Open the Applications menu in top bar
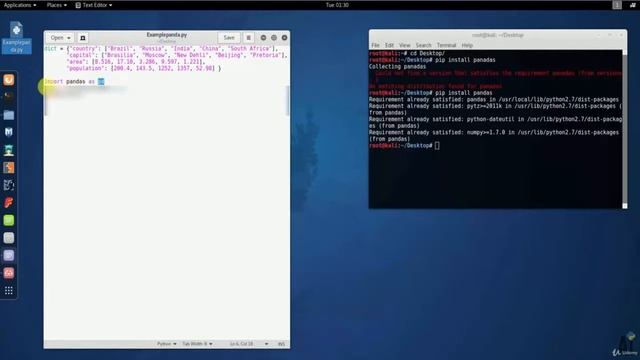640x360 pixels. [x=20, y=5]
